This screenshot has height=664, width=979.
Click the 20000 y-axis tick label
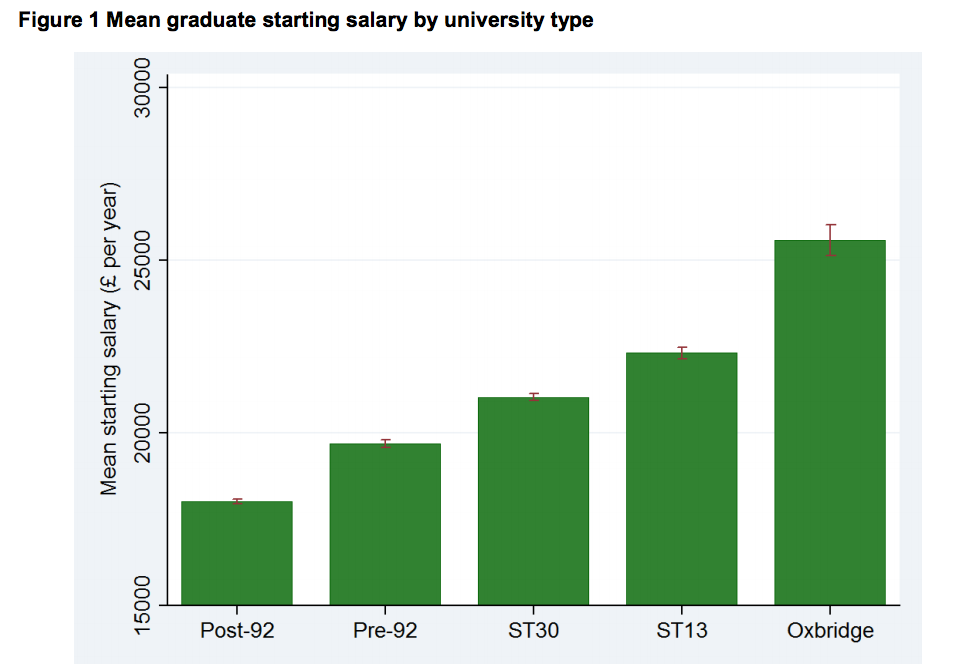click(x=143, y=432)
